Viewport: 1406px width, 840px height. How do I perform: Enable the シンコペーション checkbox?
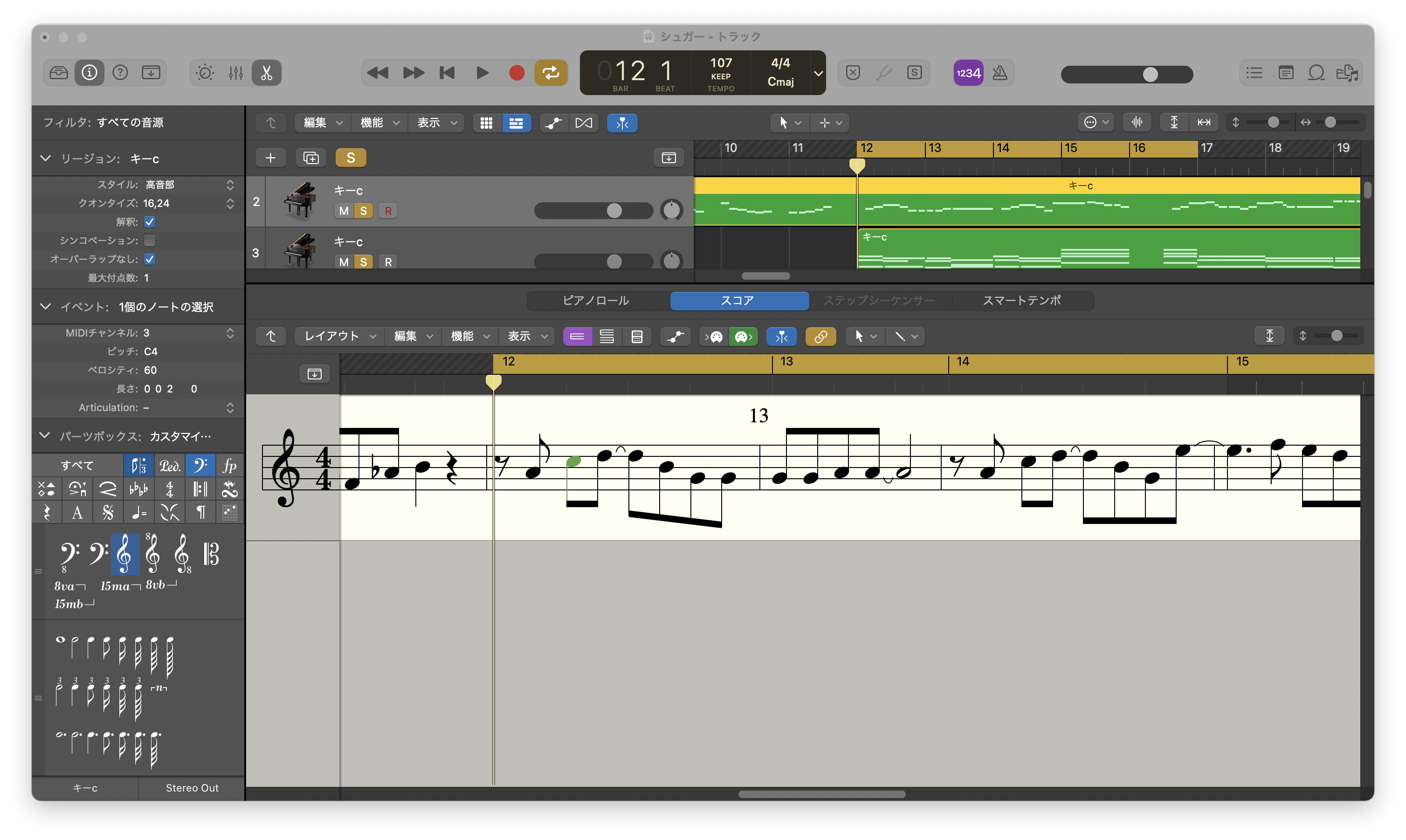tap(150, 241)
